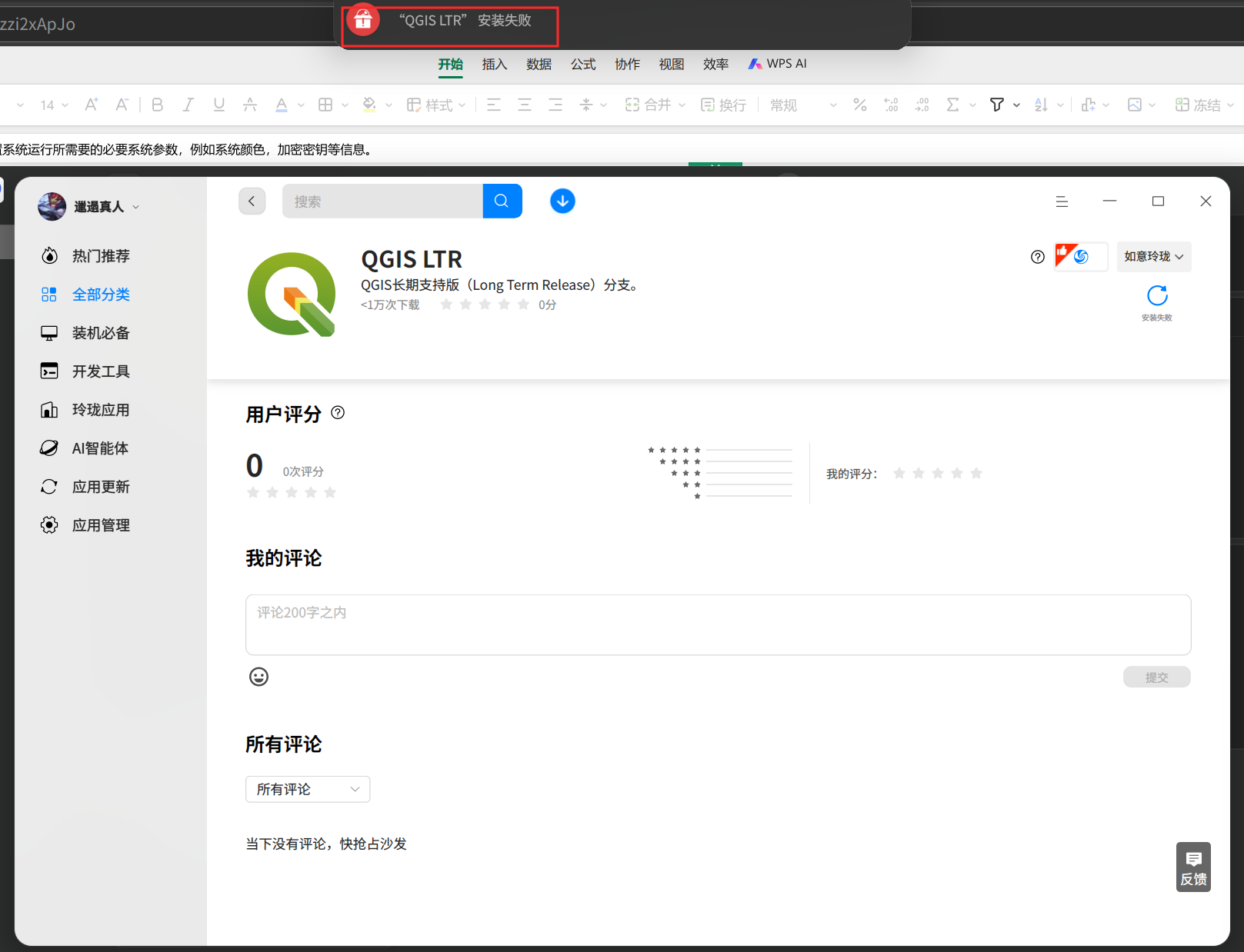Open the app store hamburger menu

coord(1062,201)
